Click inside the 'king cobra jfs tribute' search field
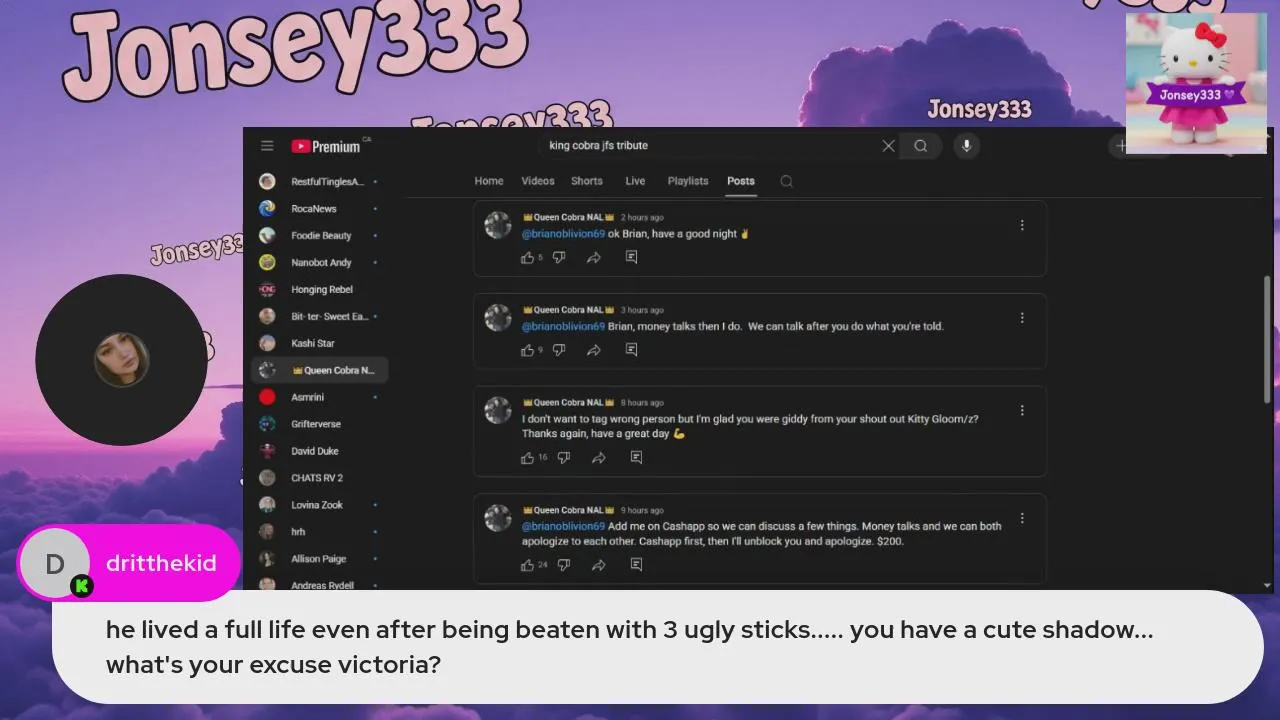The width and height of the screenshot is (1280, 720). point(710,146)
